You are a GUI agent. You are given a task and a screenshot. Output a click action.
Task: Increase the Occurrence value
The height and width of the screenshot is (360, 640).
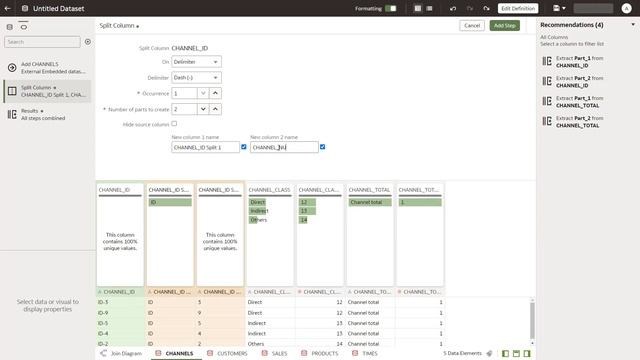216,93
